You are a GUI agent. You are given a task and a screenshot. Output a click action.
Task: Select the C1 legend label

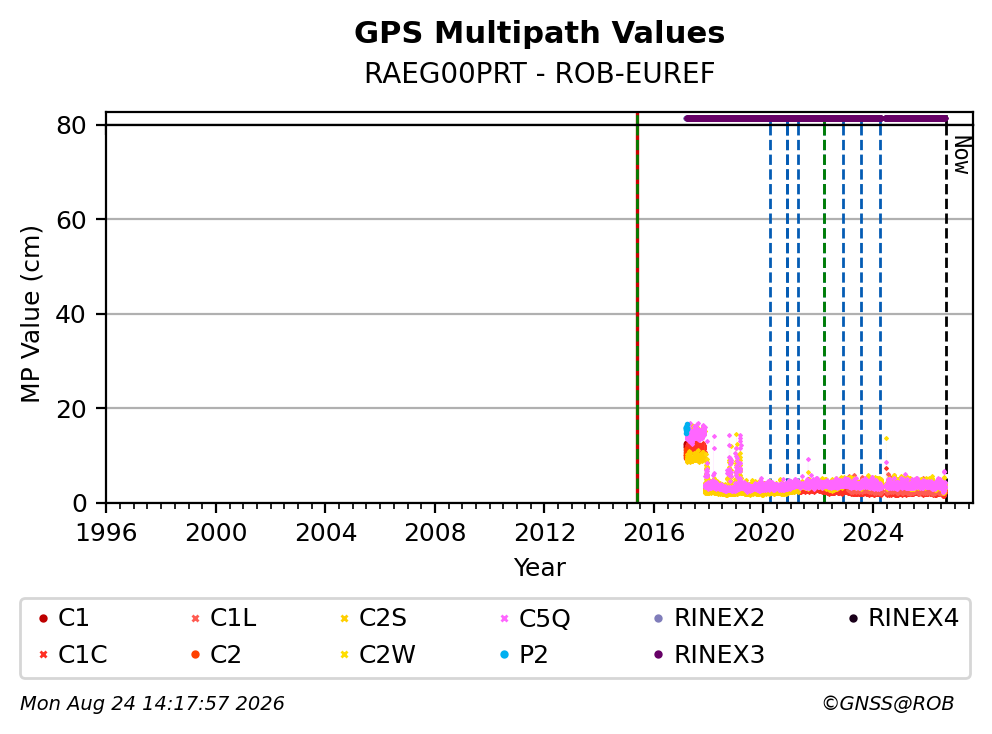(73, 618)
